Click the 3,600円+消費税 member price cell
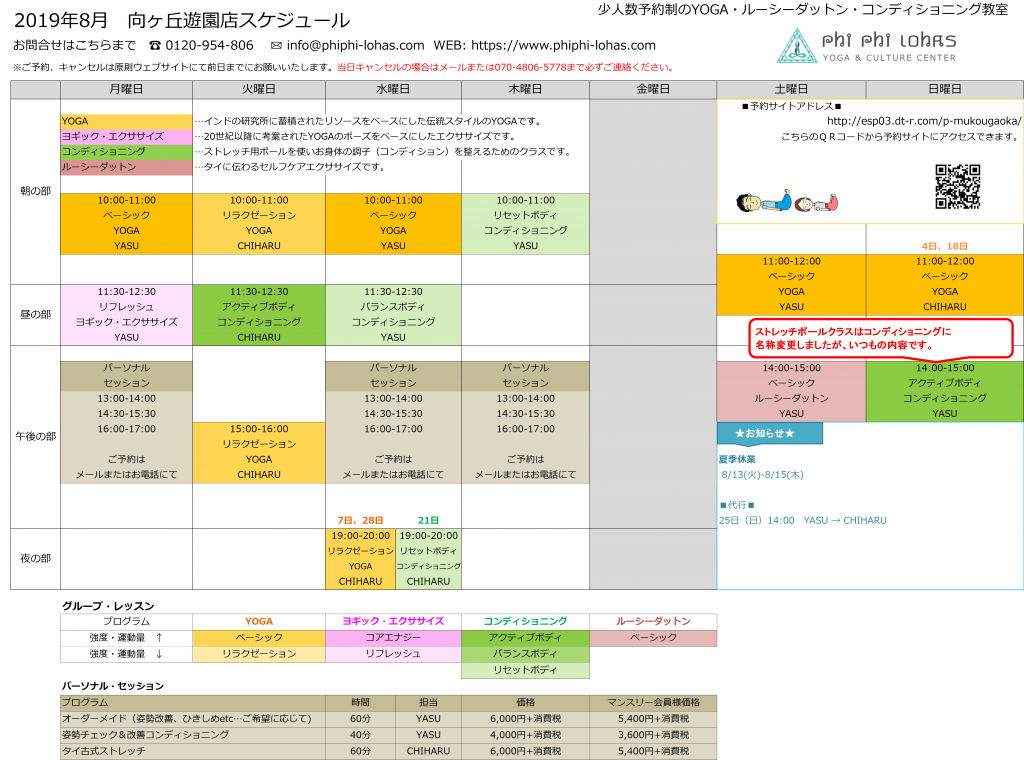The height and width of the screenshot is (760, 1024). click(653, 735)
